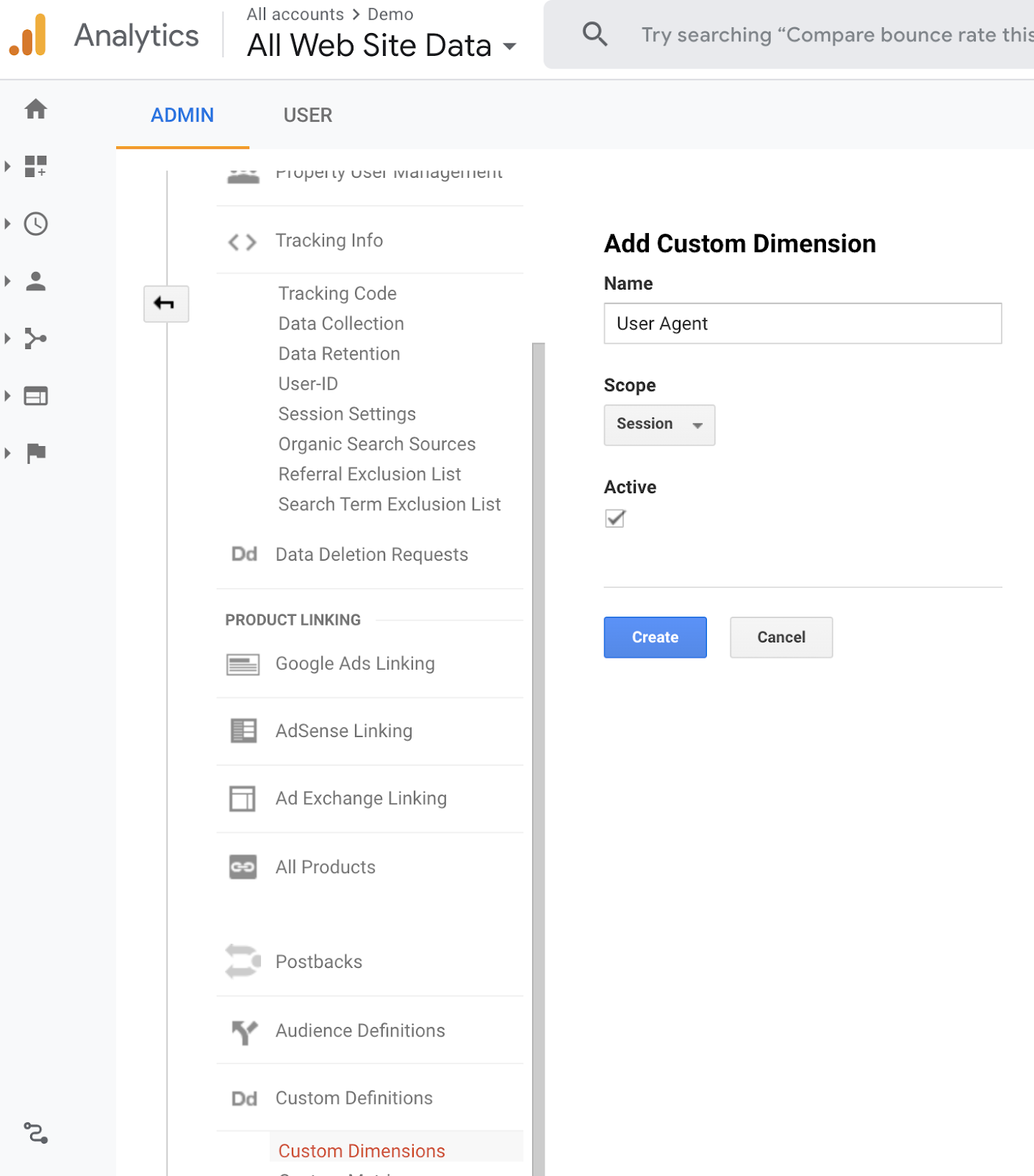Click the Create button

(x=655, y=637)
